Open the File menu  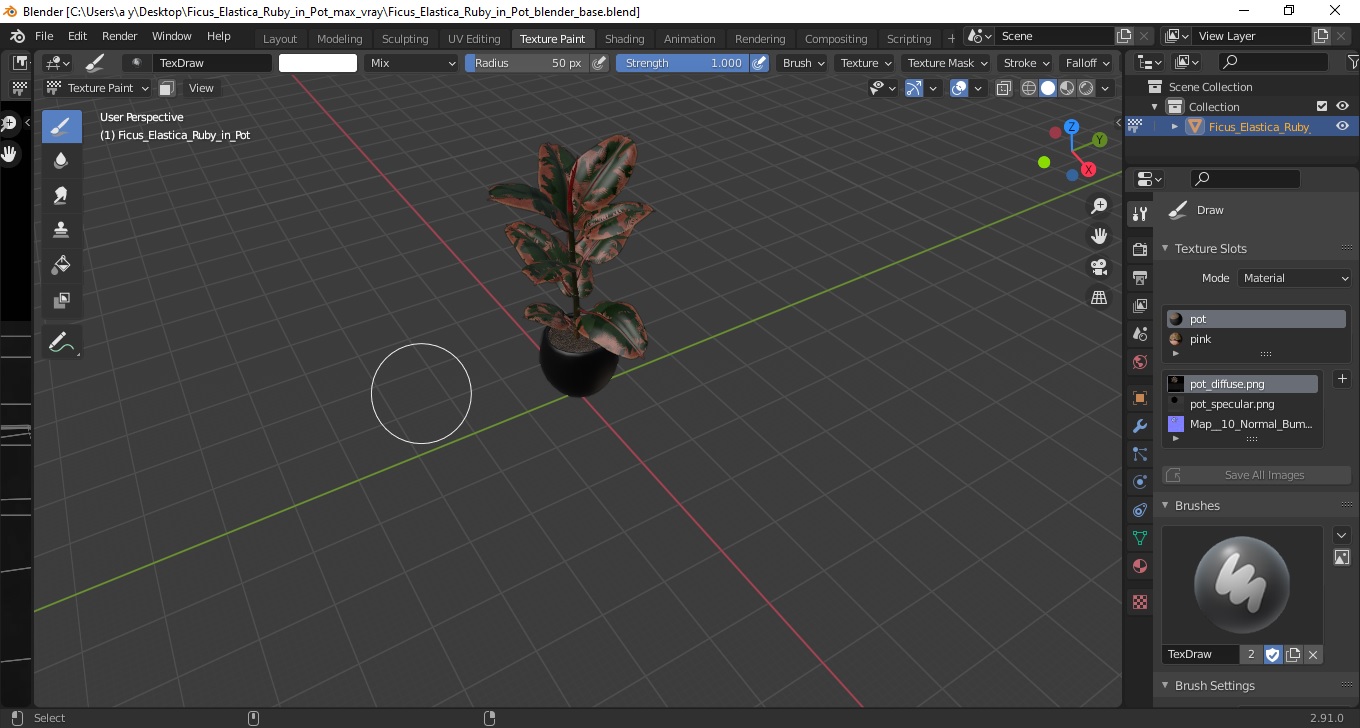(44, 36)
